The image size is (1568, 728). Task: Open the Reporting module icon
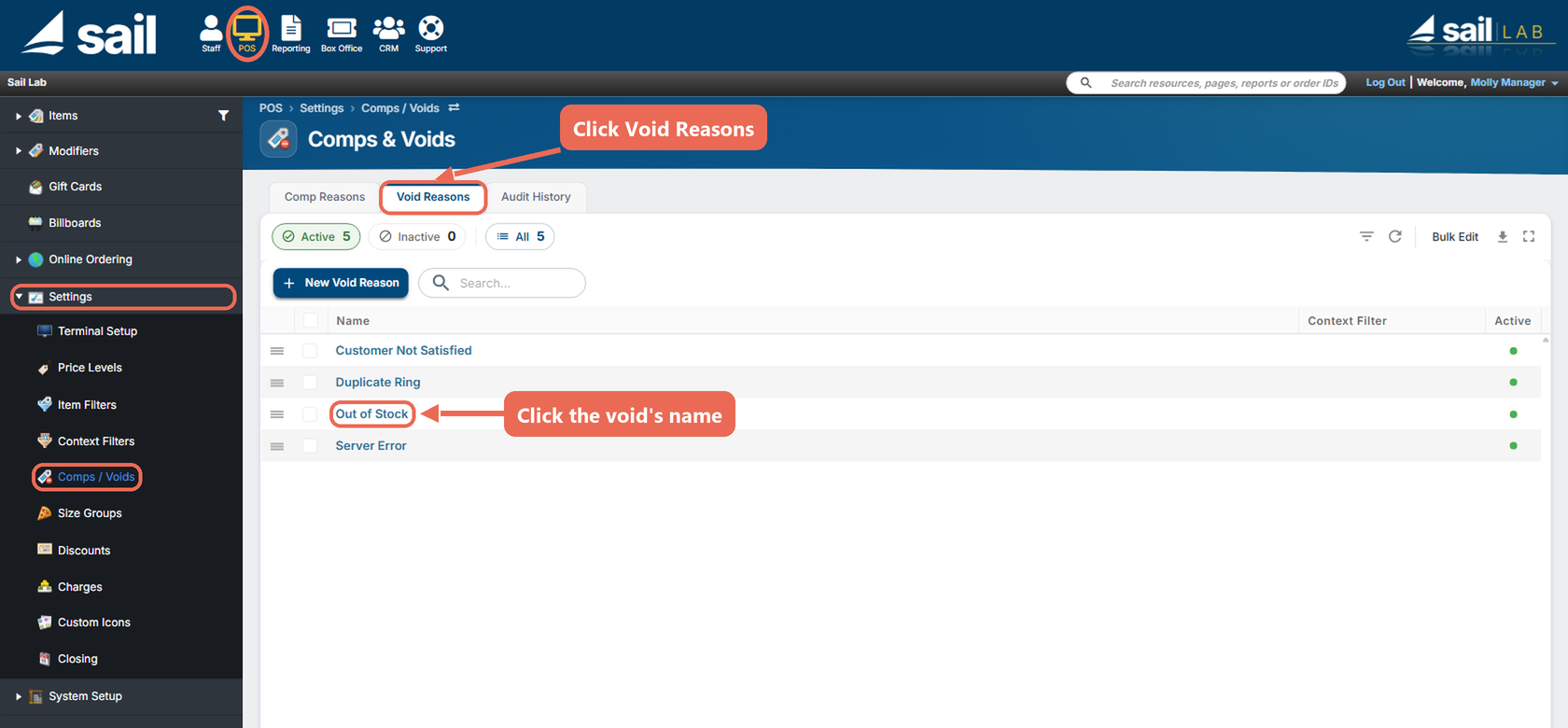pos(291,34)
